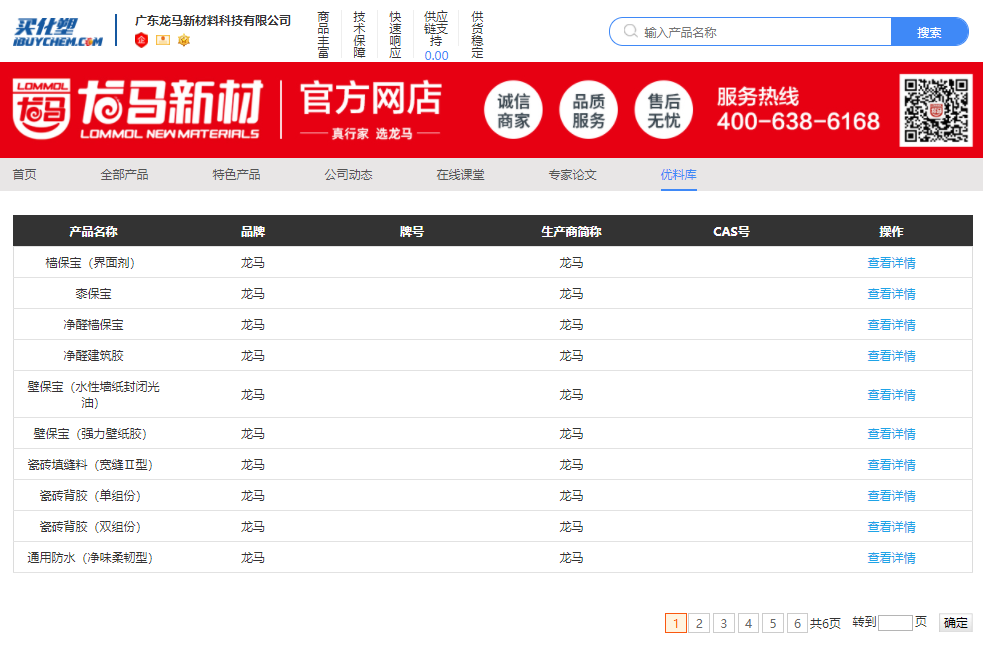Click product name 漆保宝
Viewport: 983px width, 649px height.
click(93, 293)
